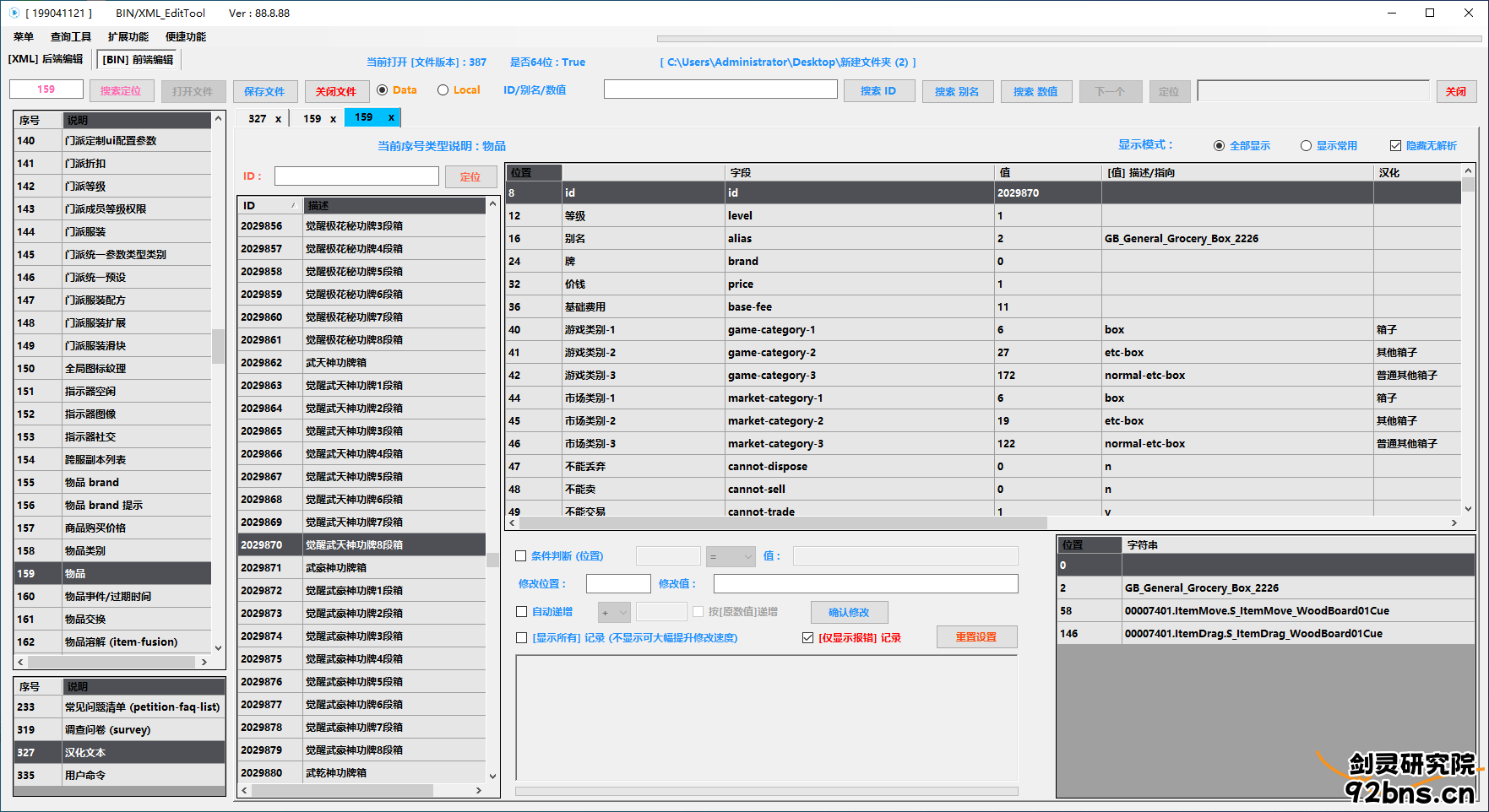
Task: Select row 233 常见问题清单
Action: 119,707
